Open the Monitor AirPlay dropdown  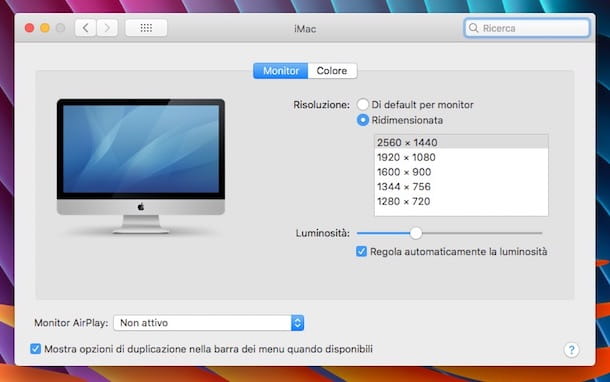pyautogui.click(x=209, y=323)
